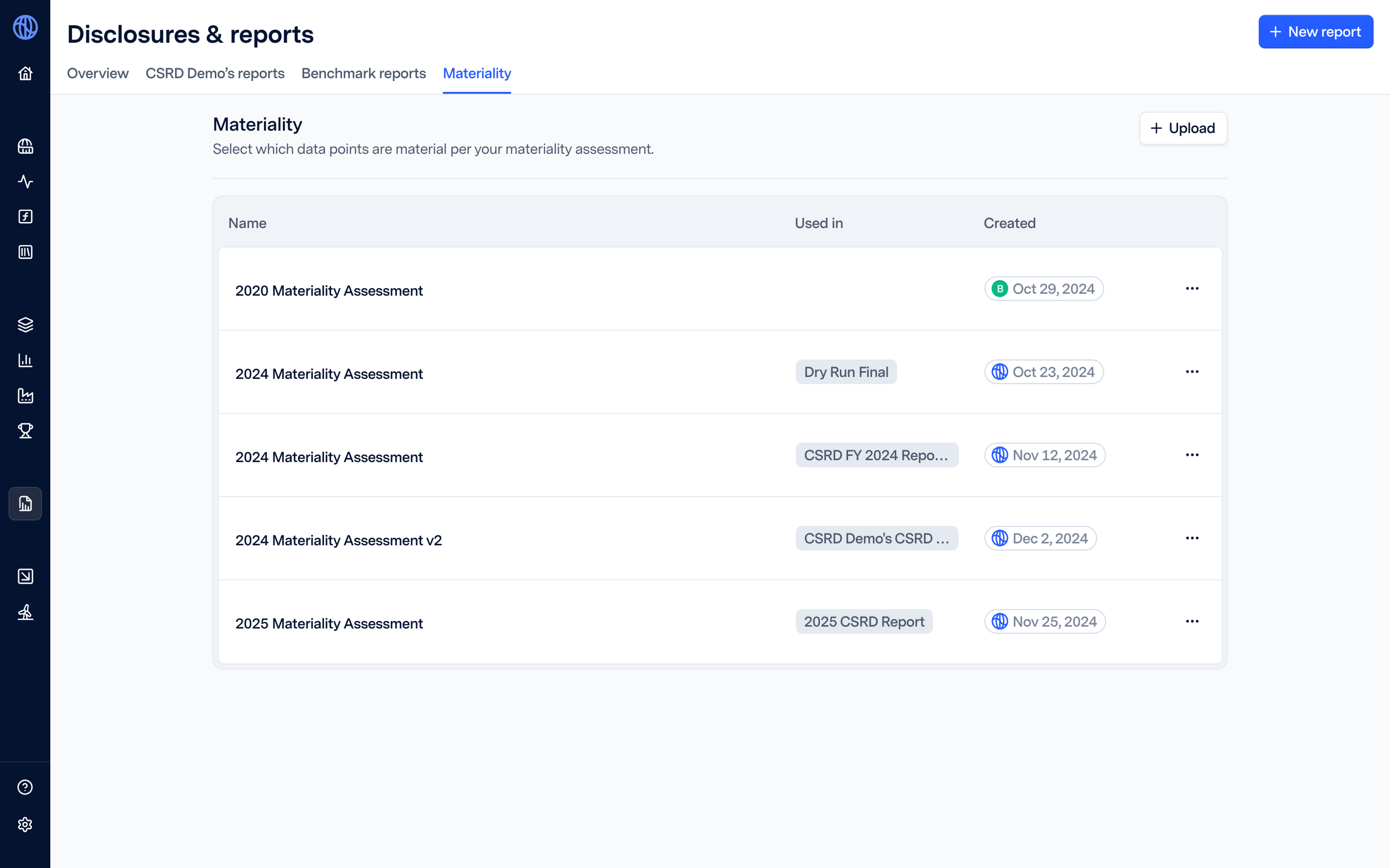1390x868 pixels.
Task: Click the globe logo at top left
Action: point(25,27)
